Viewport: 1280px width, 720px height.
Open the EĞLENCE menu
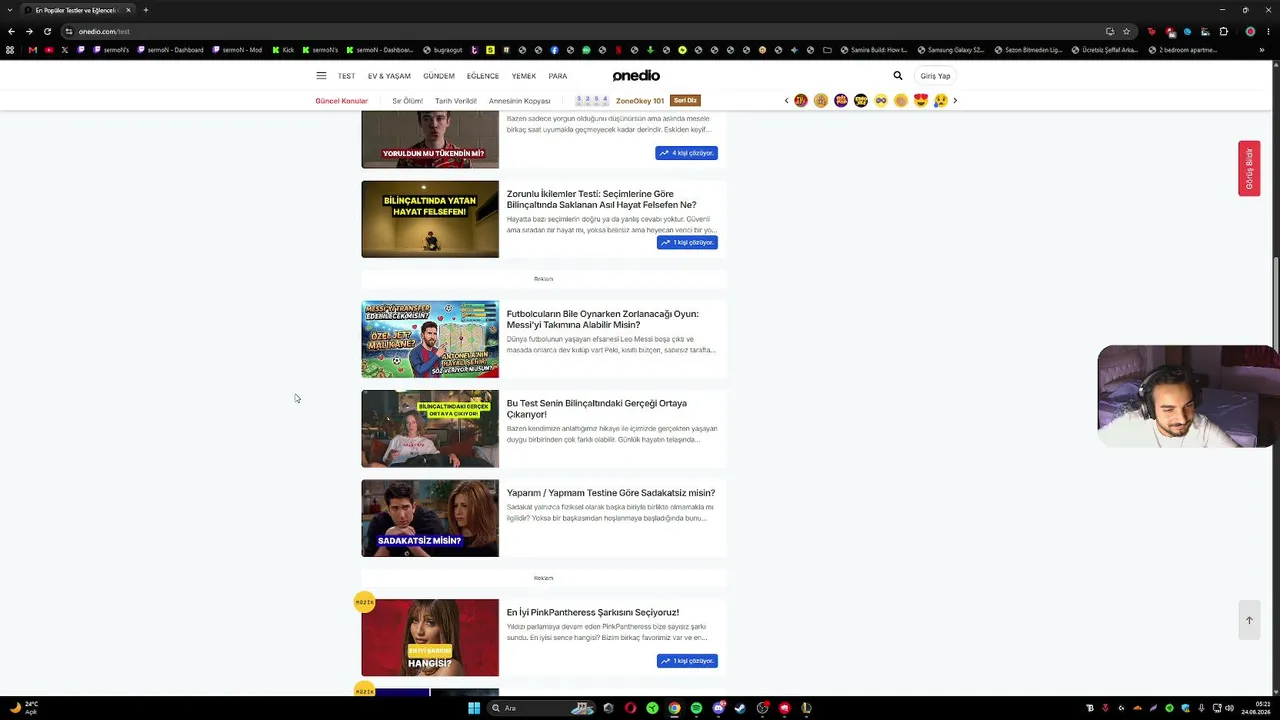coord(483,76)
